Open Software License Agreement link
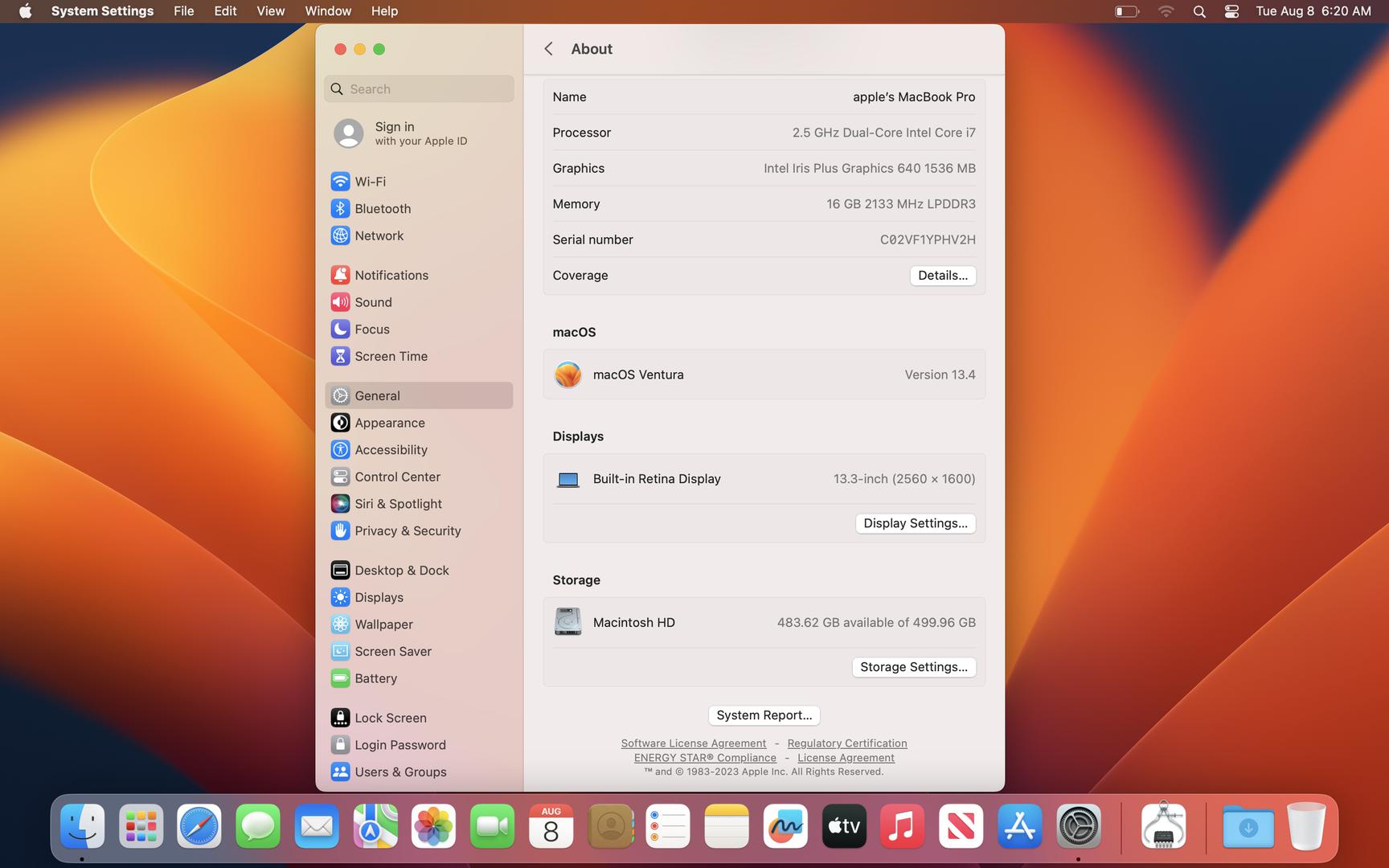1389x868 pixels. click(x=693, y=743)
